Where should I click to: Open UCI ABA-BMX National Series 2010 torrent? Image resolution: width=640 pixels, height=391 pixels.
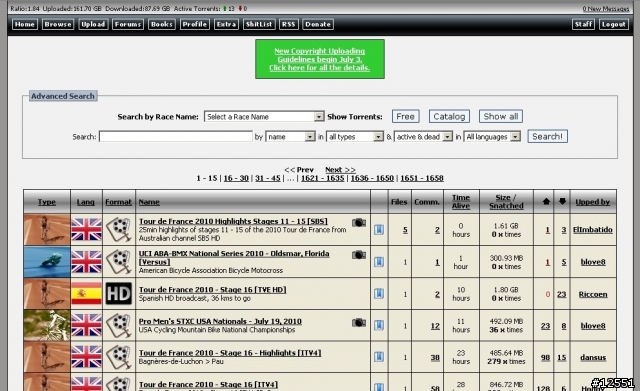point(234,258)
